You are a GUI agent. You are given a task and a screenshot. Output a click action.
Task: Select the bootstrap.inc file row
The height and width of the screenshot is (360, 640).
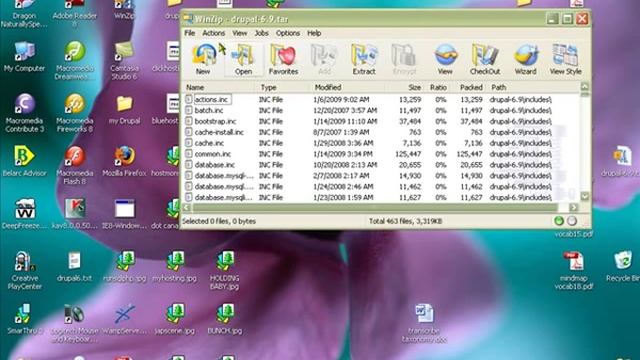tap(368, 121)
